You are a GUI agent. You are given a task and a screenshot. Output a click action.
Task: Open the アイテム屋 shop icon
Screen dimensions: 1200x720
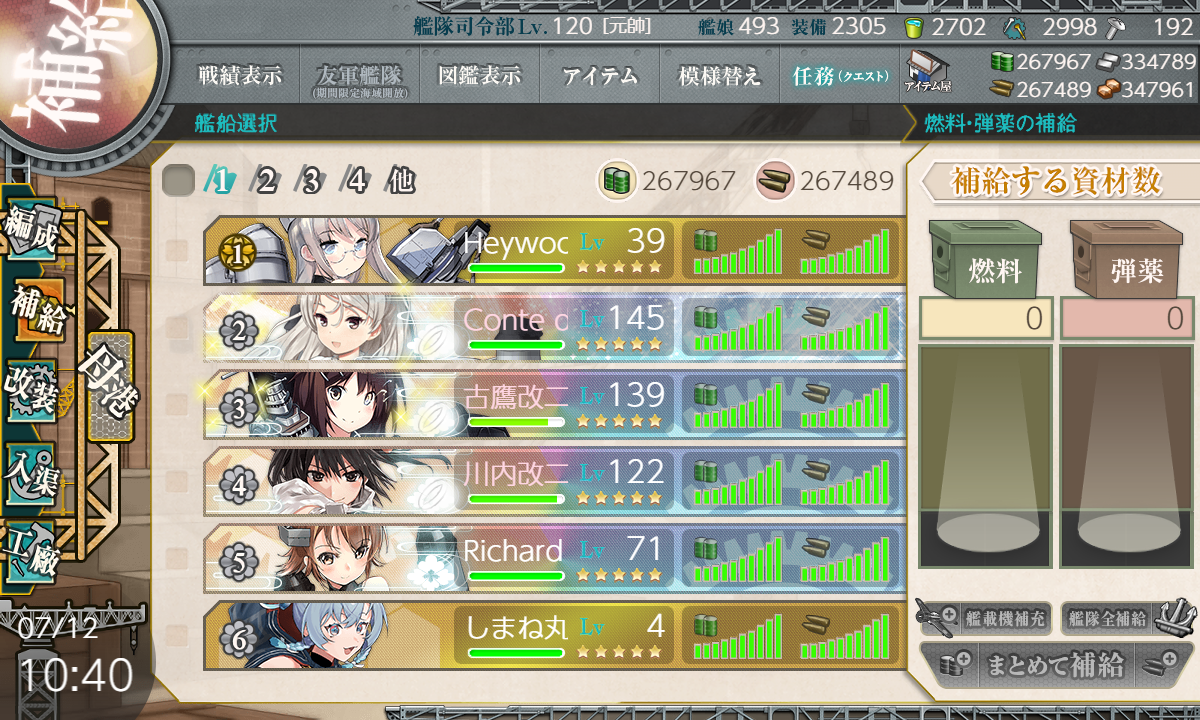click(927, 73)
